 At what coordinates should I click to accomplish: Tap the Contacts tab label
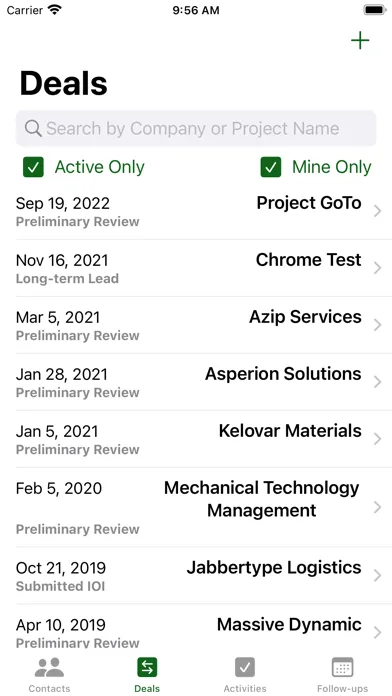[49, 689]
